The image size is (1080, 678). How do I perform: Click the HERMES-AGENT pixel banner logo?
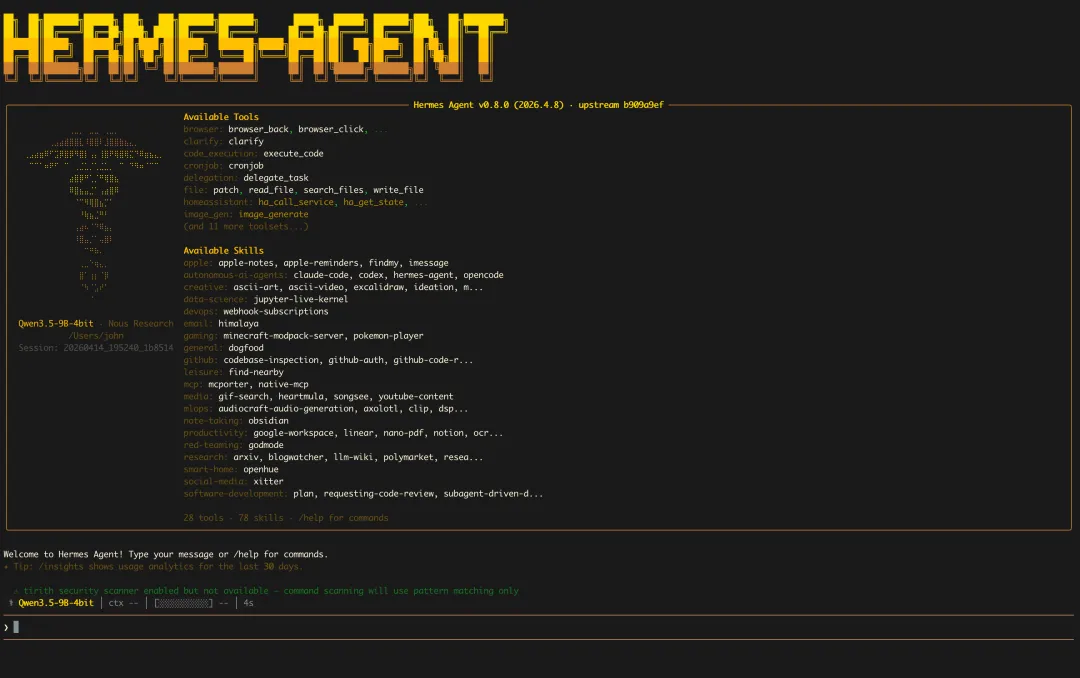pyautogui.click(x=255, y=47)
